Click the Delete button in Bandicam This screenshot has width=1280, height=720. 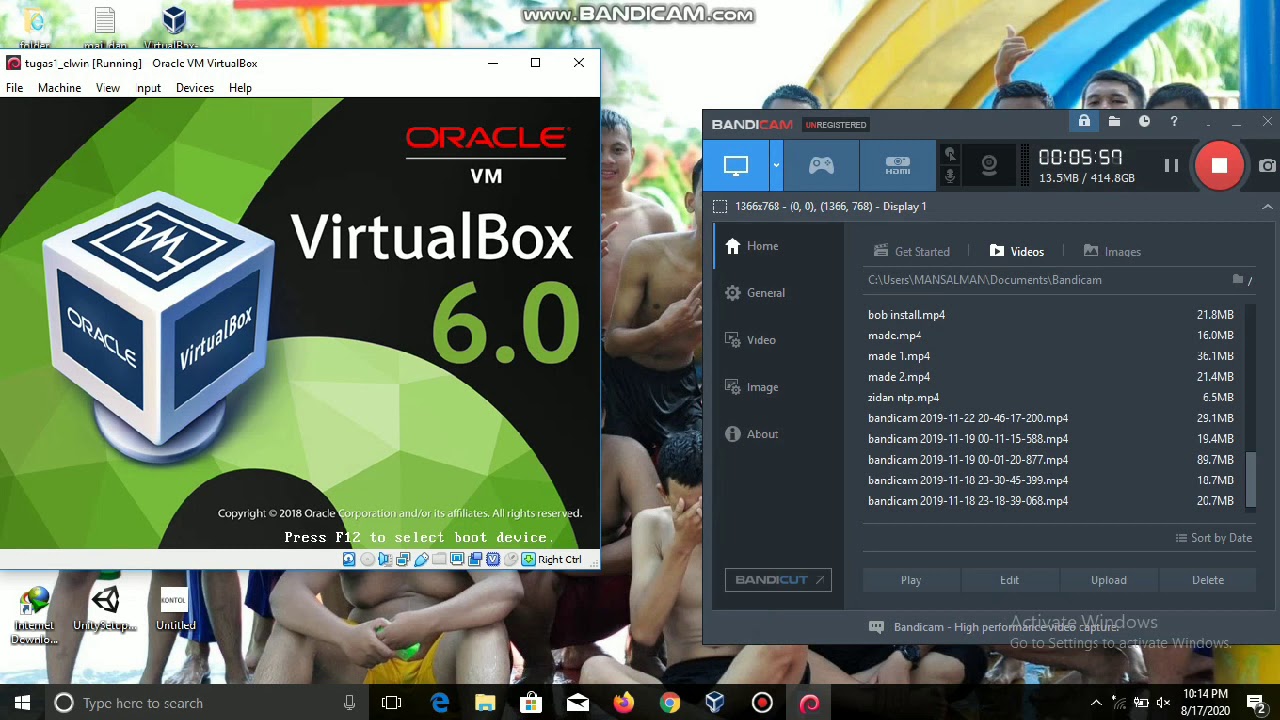coord(1207,580)
